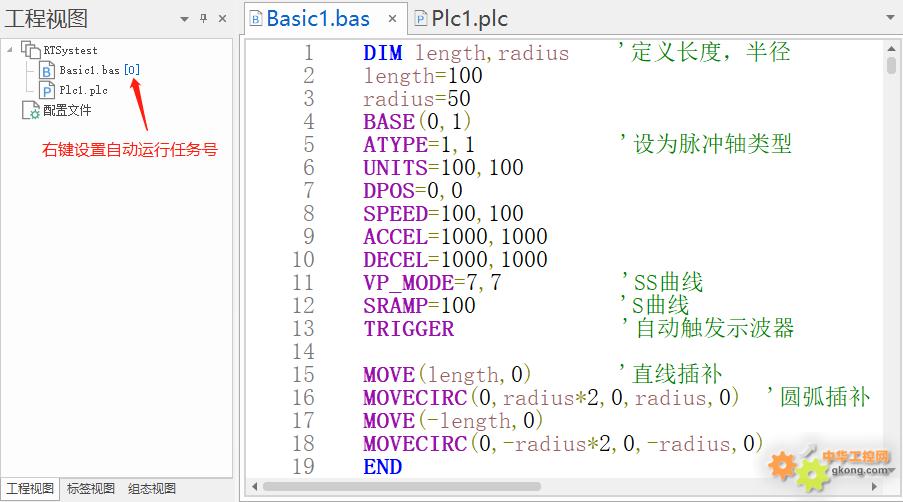Select Plc1.plc in the project tree
Image resolution: width=903 pixels, height=502 pixels.
(83, 90)
